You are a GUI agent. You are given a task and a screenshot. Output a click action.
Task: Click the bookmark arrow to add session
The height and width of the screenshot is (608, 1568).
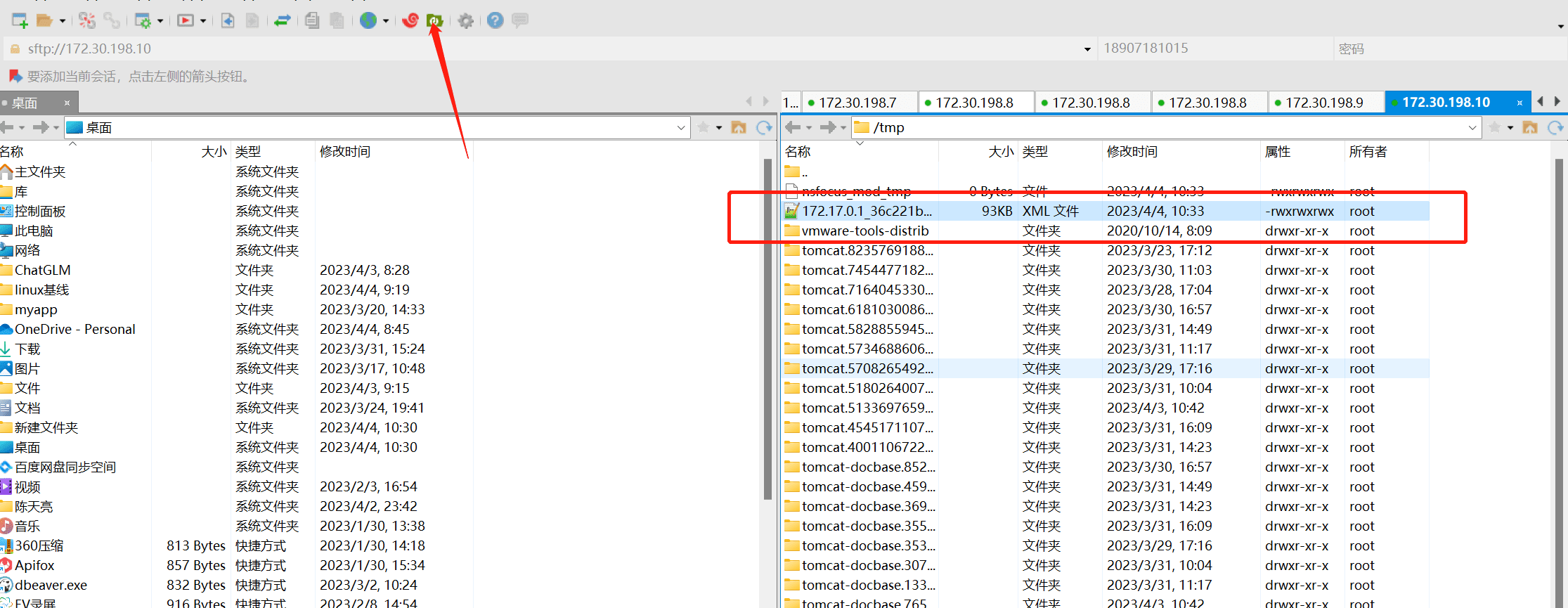coord(15,76)
